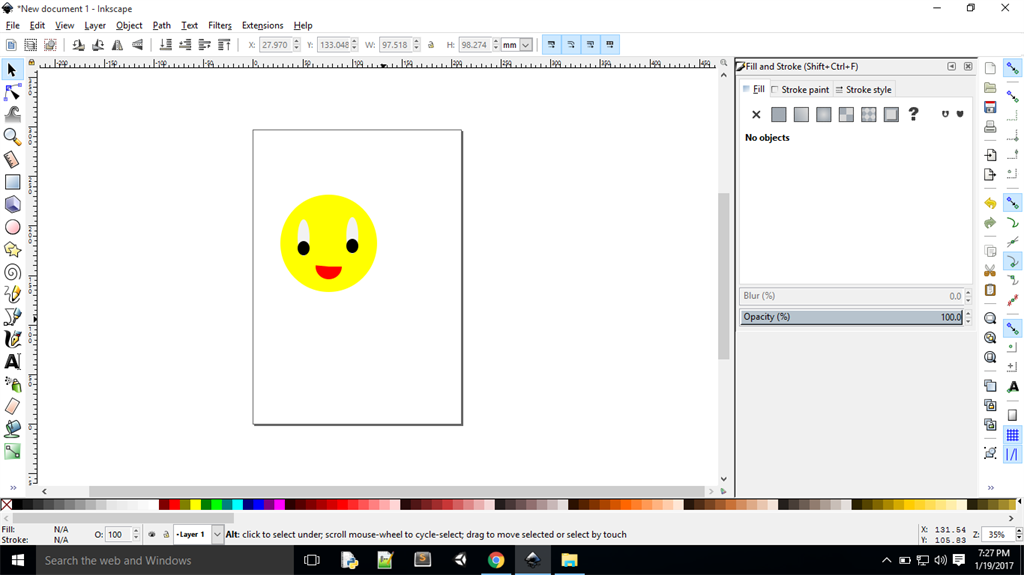Viewport: 1024px width, 575px height.
Task: Select the Text tool
Action: tap(12, 362)
